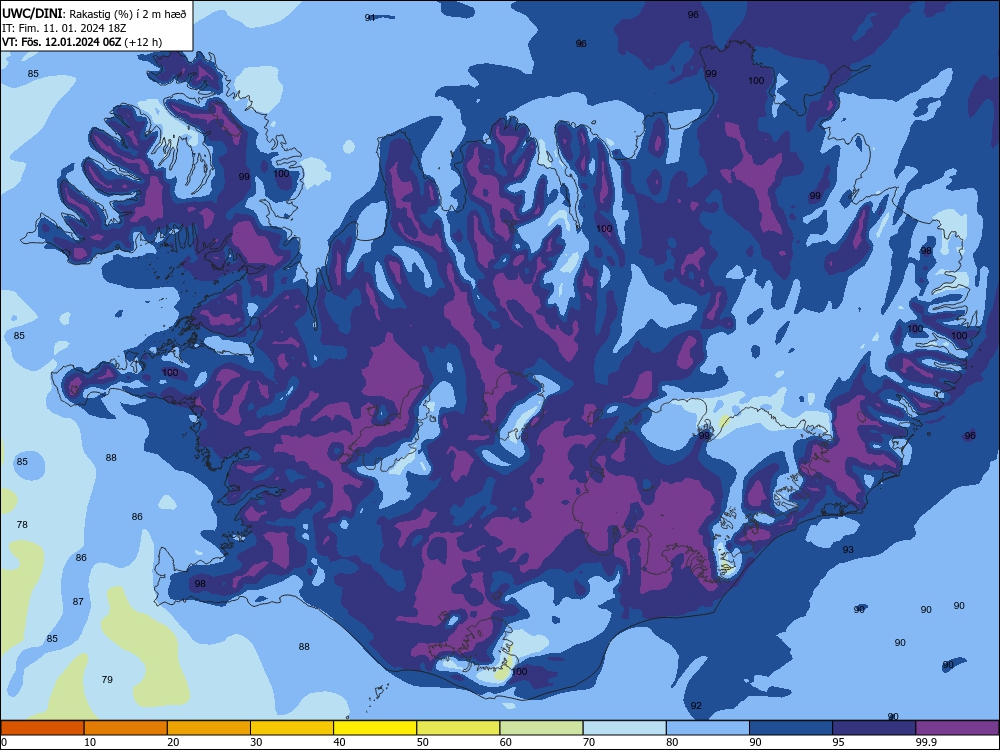The height and width of the screenshot is (750, 1000).
Task: Click the legend label '0'
Action: (x=4, y=742)
